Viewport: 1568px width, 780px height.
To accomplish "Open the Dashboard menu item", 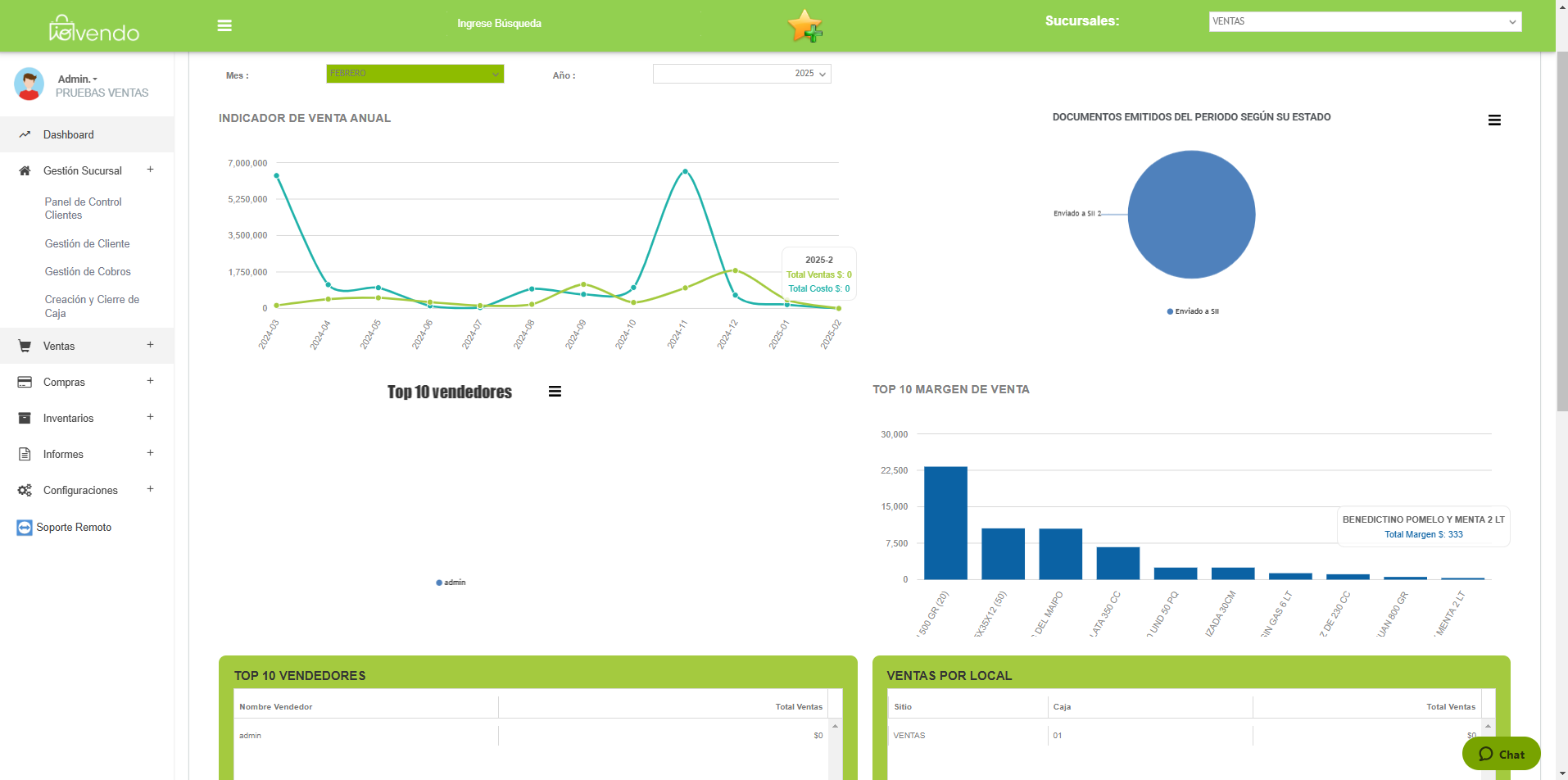I will point(69,134).
